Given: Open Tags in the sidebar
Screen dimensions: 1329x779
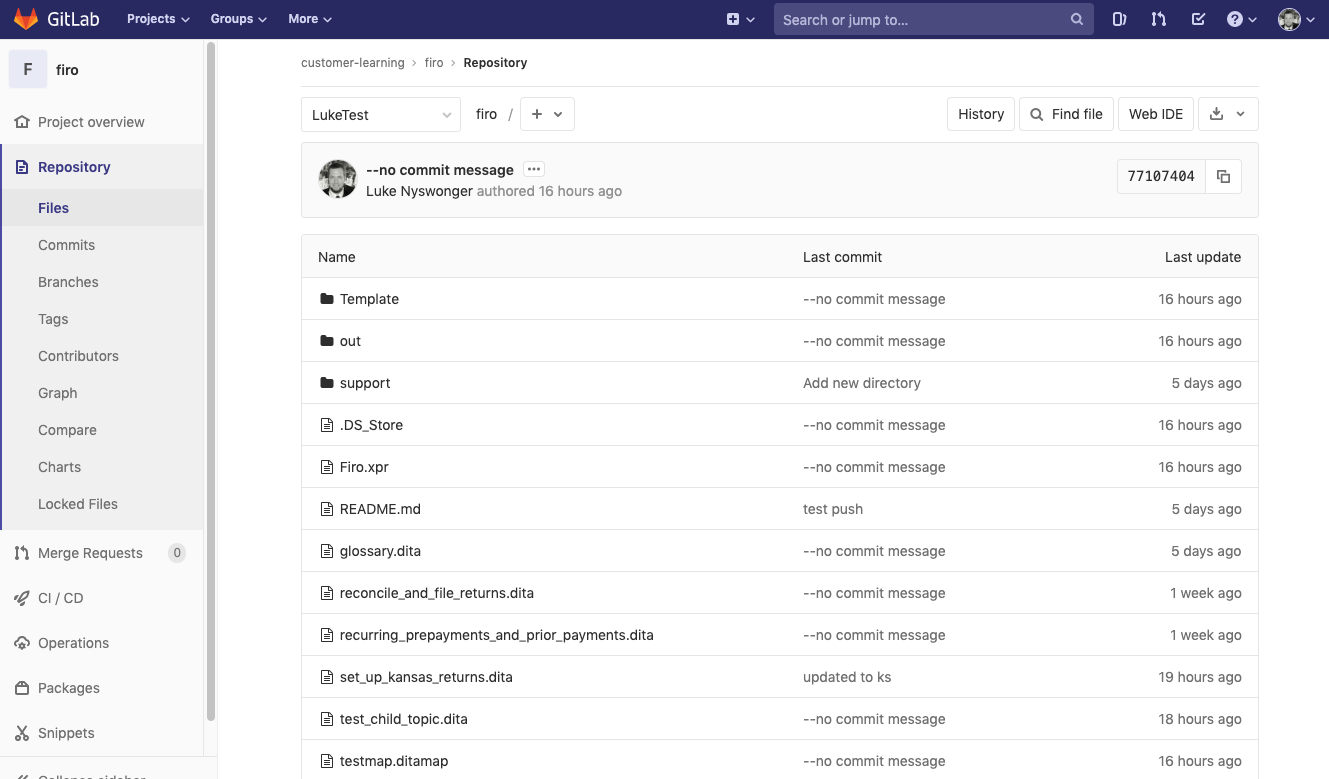Looking at the screenshot, I should pyautogui.click(x=53, y=319).
